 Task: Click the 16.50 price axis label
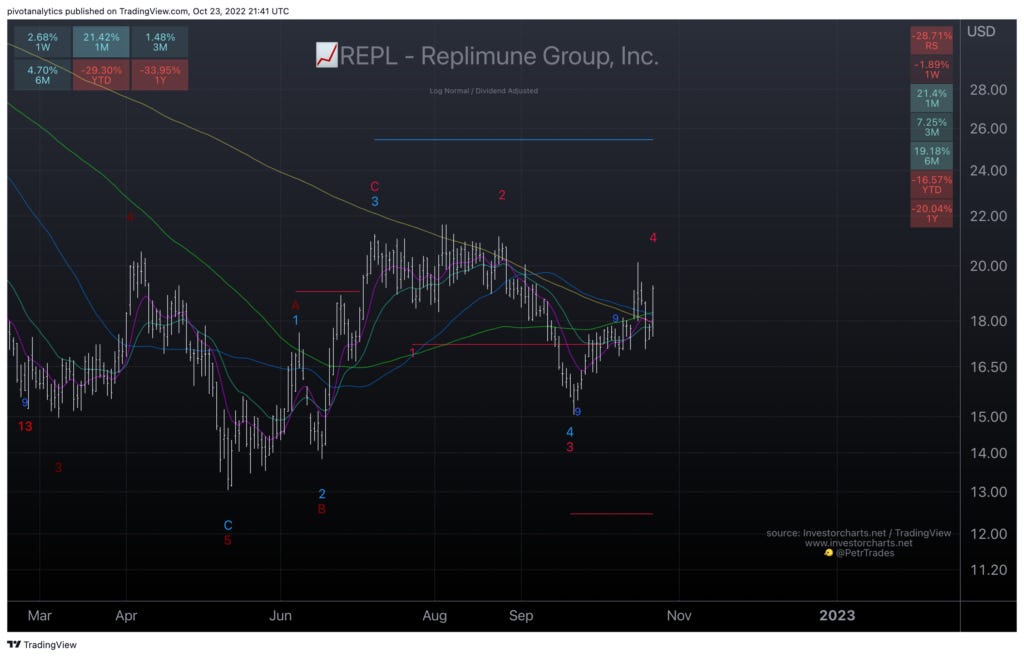pyautogui.click(x=988, y=367)
